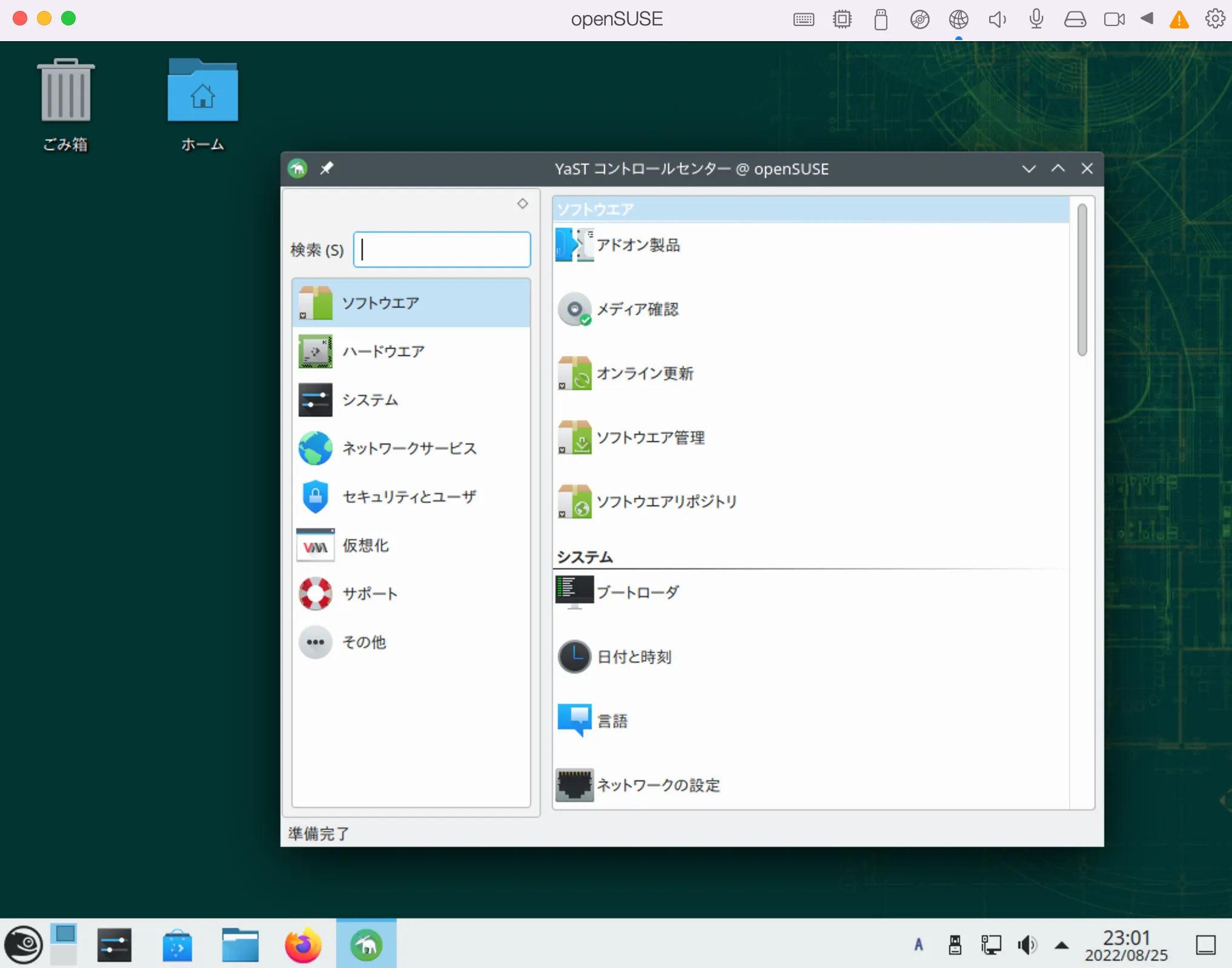Open the 言語 language module
This screenshot has height=968, width=1232.
coord(612,721)
